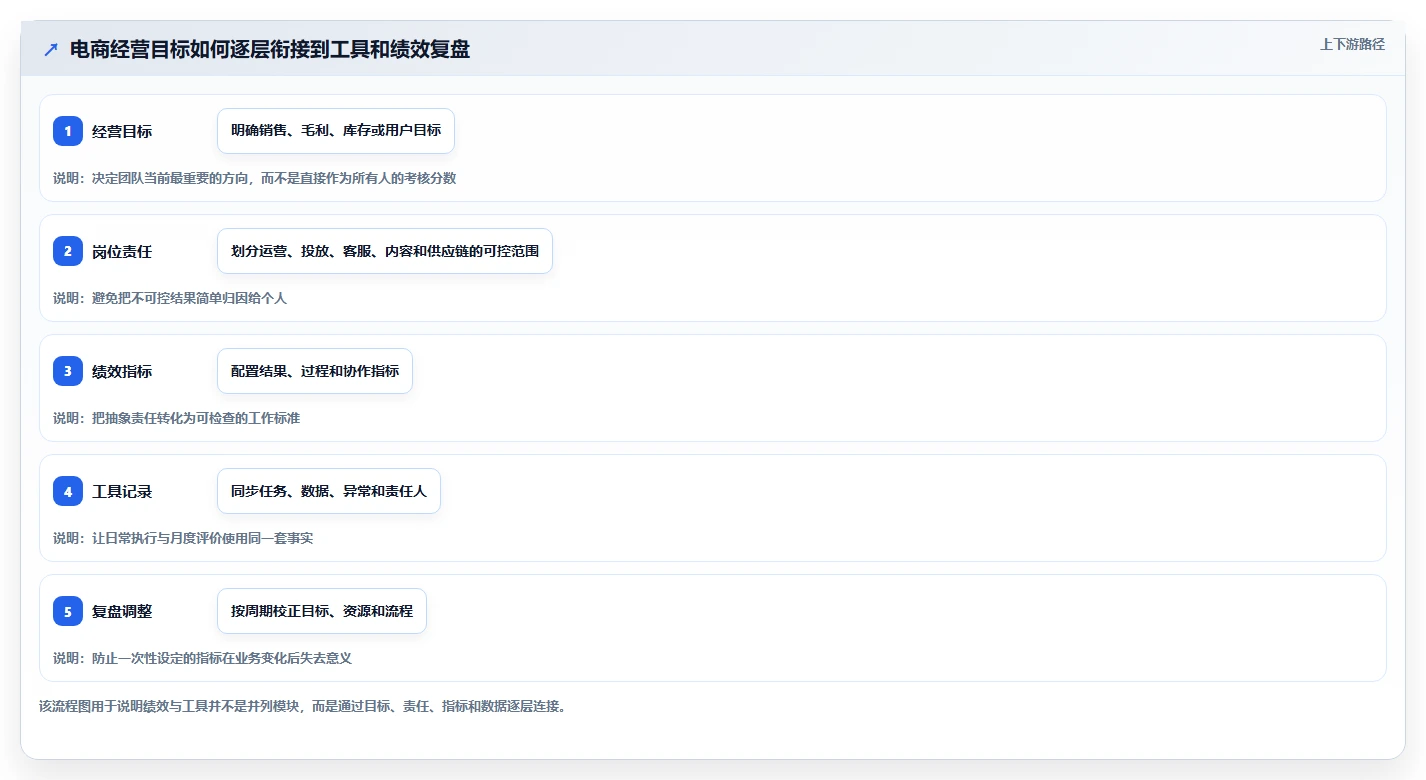Click the 明确销售、毛利、库存或用户目标 box
This screenshot has width=1426, height=780.
pyautogui.click(x=336, y=131)
